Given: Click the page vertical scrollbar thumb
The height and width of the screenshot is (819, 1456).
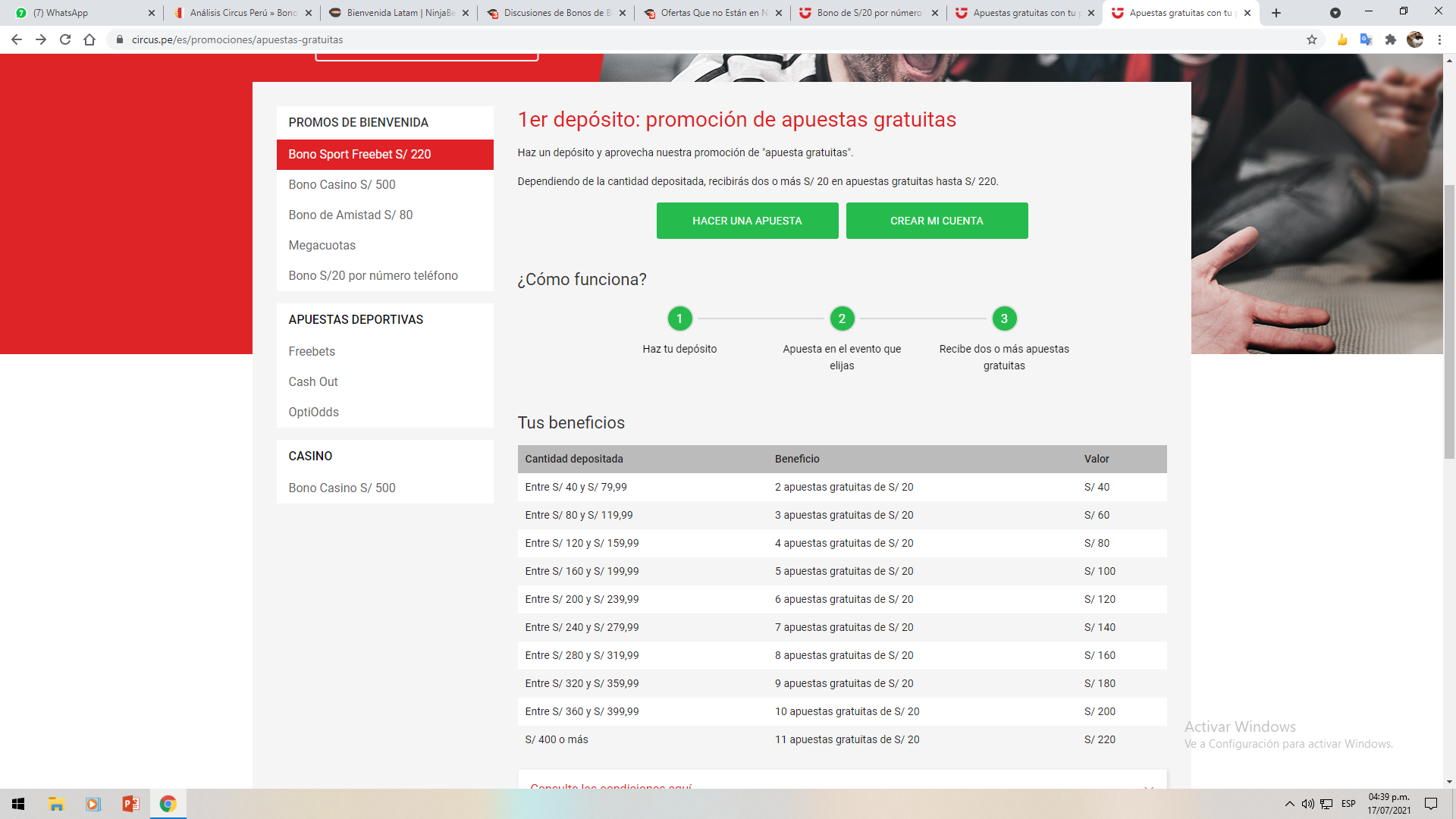Looking at the screenshot, I should click(1449, 322).
